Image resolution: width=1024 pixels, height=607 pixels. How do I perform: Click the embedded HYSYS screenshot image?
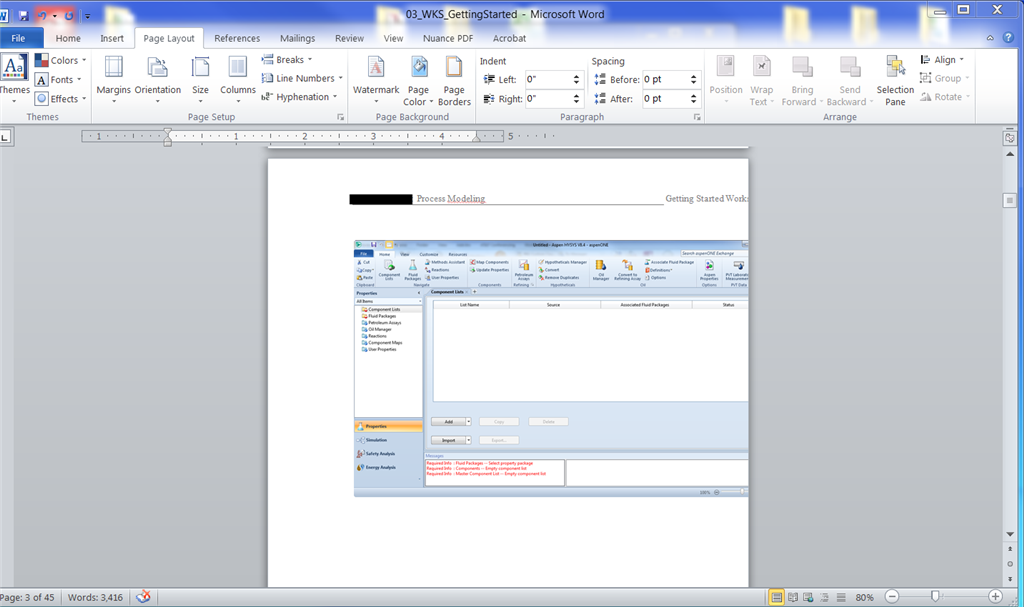click(x=551, y=369)
